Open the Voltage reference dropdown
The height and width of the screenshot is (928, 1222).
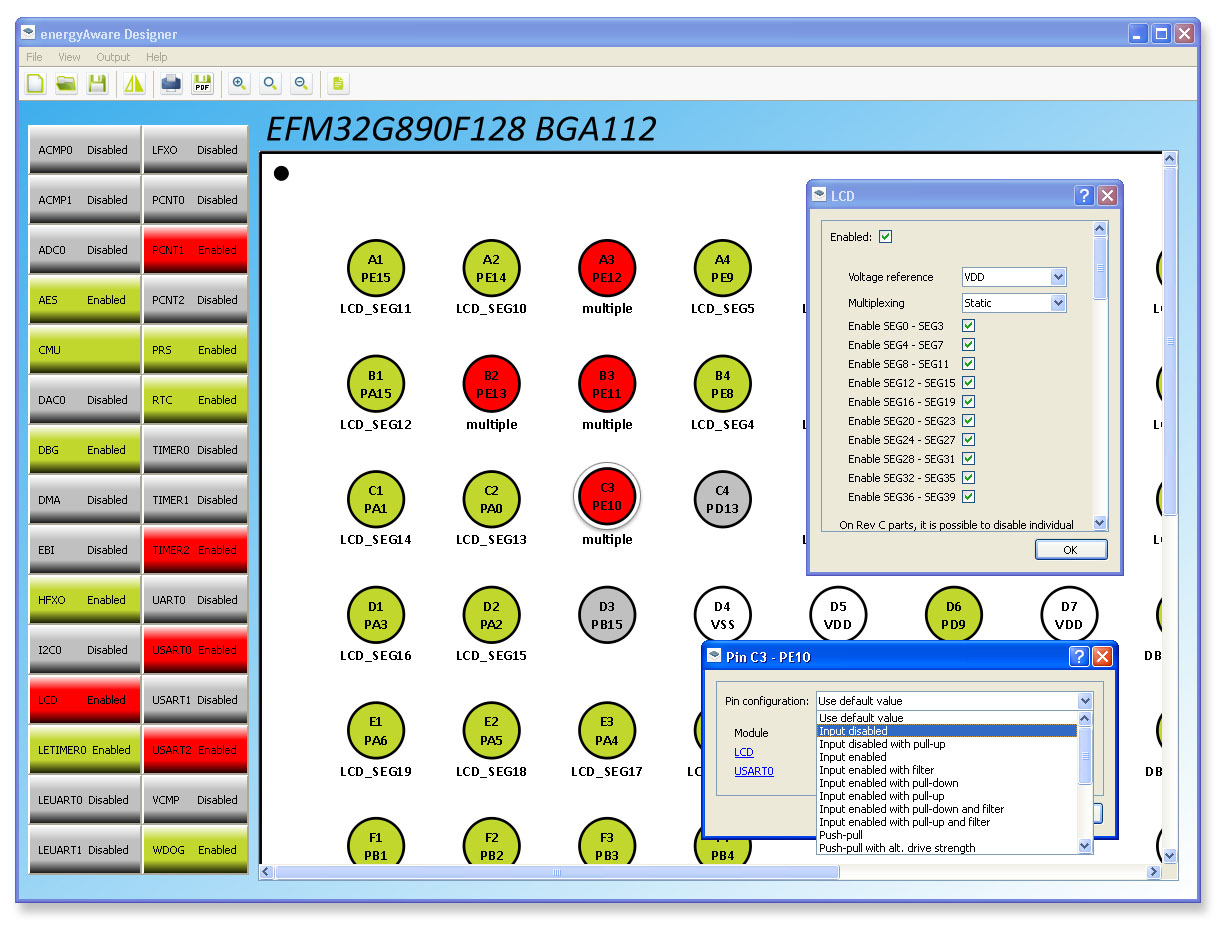click(1014, 277)
